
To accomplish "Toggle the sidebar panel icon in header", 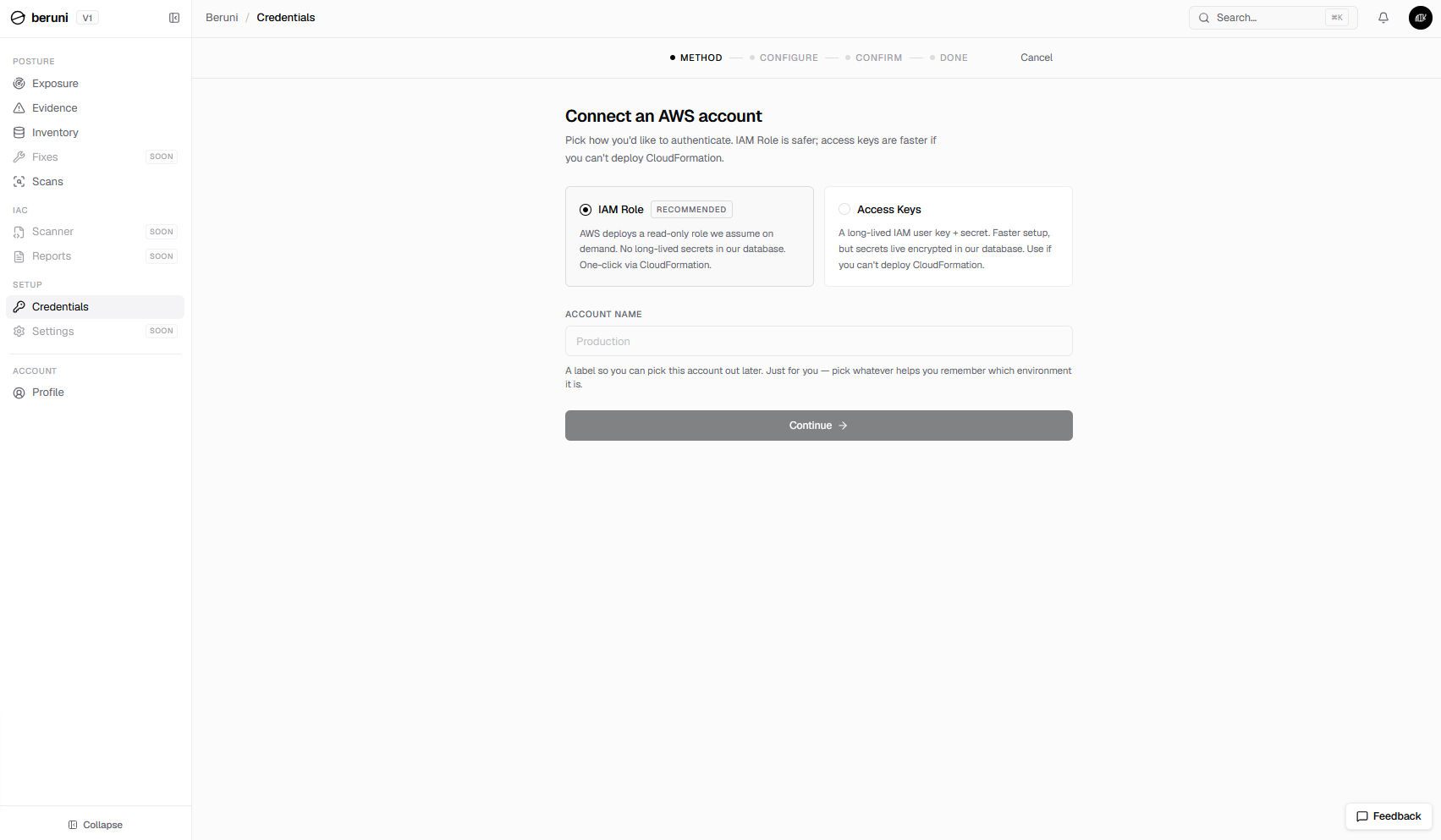I will 174,18.
